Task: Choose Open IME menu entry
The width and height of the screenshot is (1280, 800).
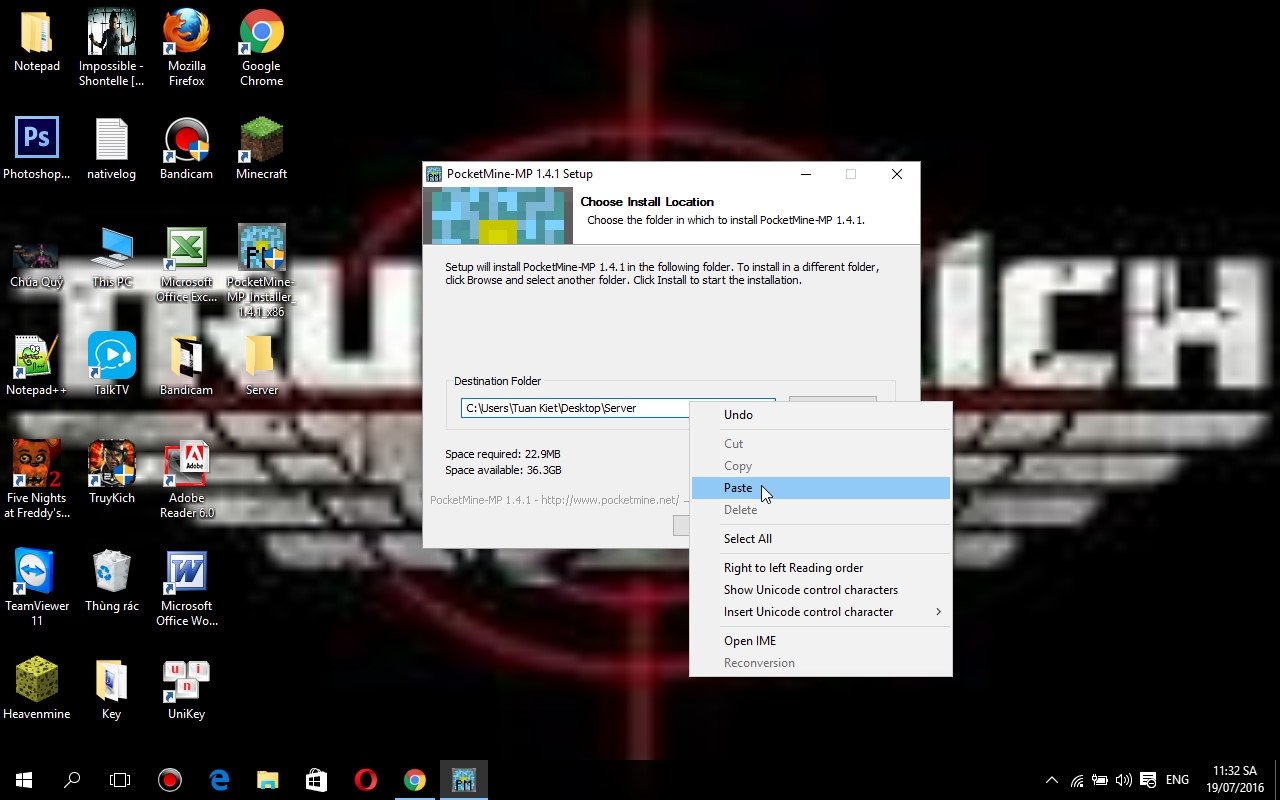Action: point(821,641)
